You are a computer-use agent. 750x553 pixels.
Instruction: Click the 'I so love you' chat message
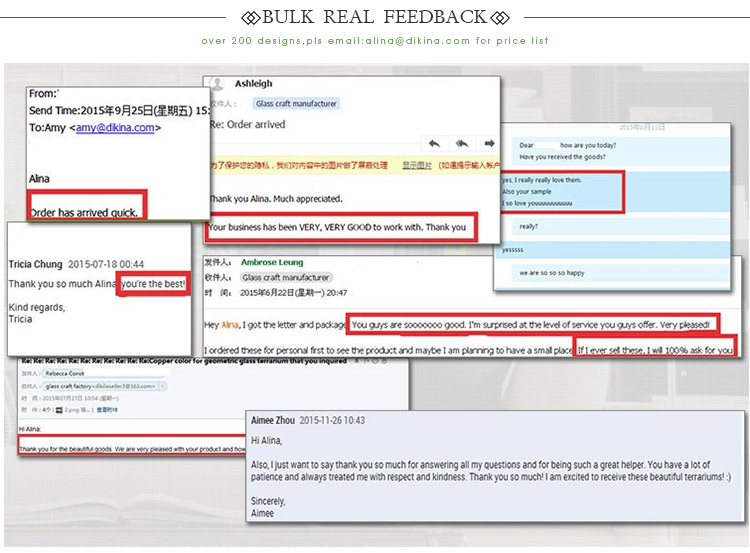tap(537, 203)
